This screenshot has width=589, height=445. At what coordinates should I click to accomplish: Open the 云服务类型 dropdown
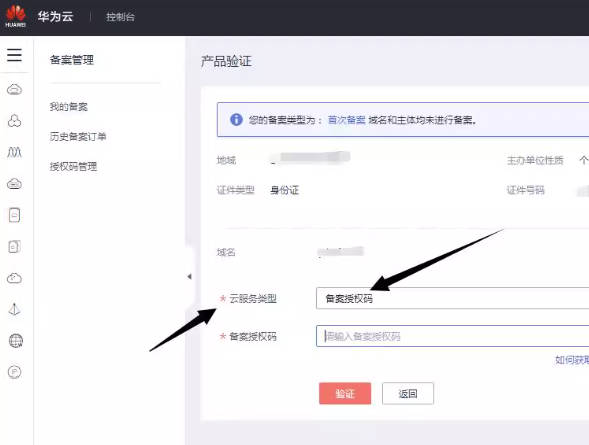tap(452, 299)
